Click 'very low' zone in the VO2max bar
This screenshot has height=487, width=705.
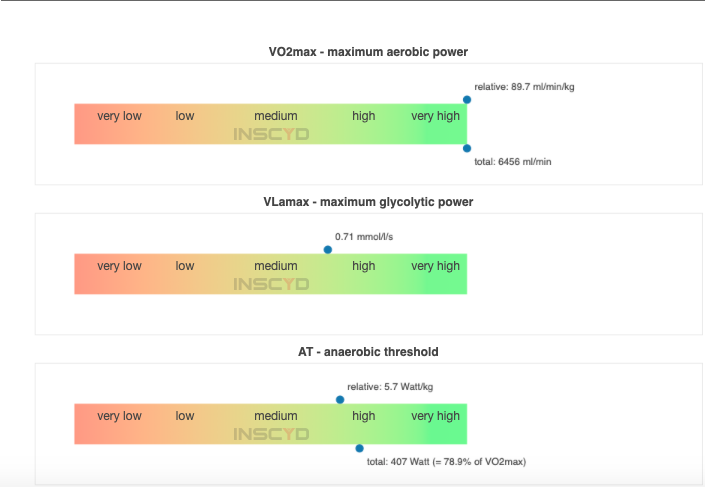tap(119, 116)
